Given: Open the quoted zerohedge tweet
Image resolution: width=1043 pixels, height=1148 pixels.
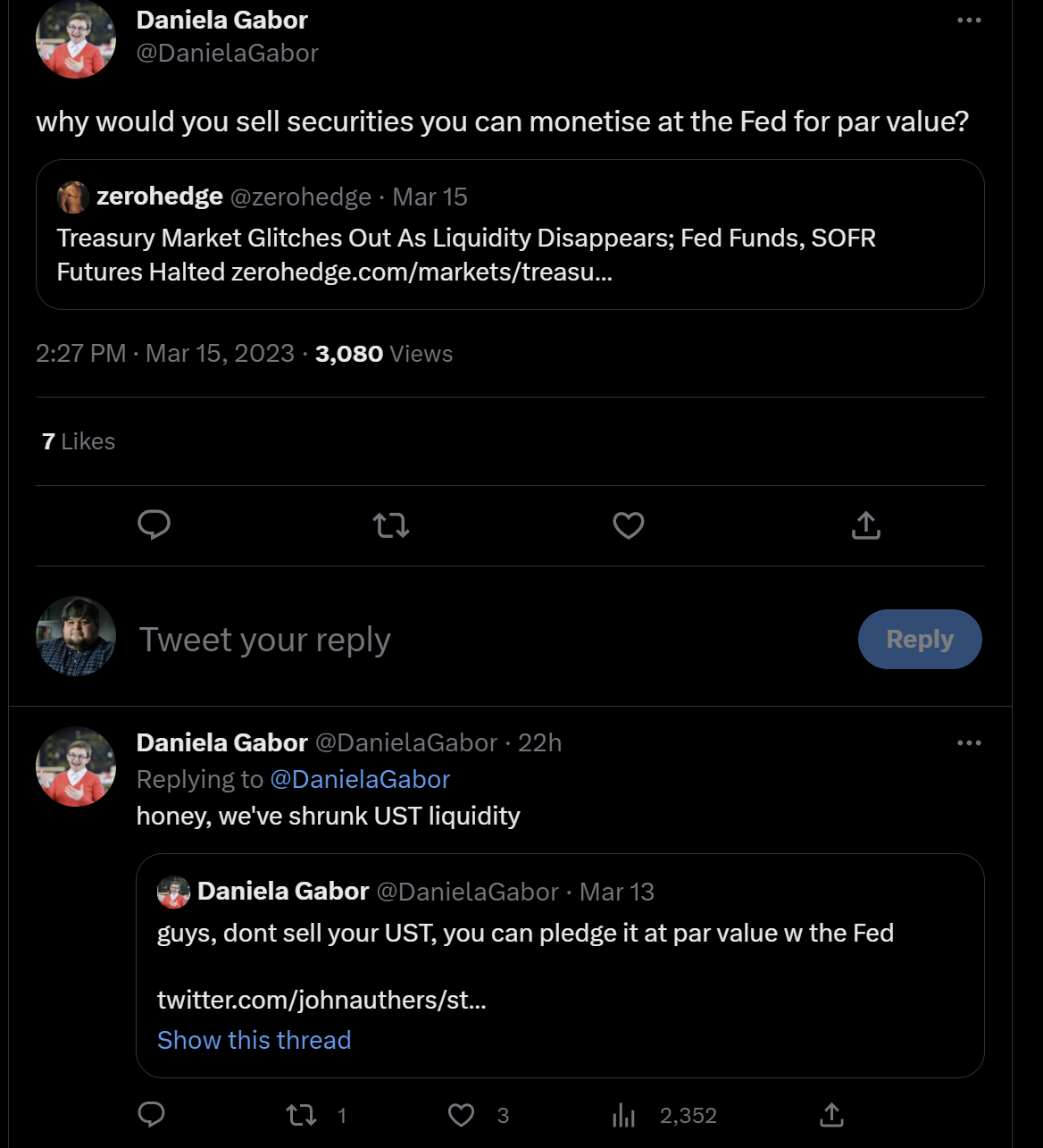Looking at the screenshot, I should (x=510, y=234).
